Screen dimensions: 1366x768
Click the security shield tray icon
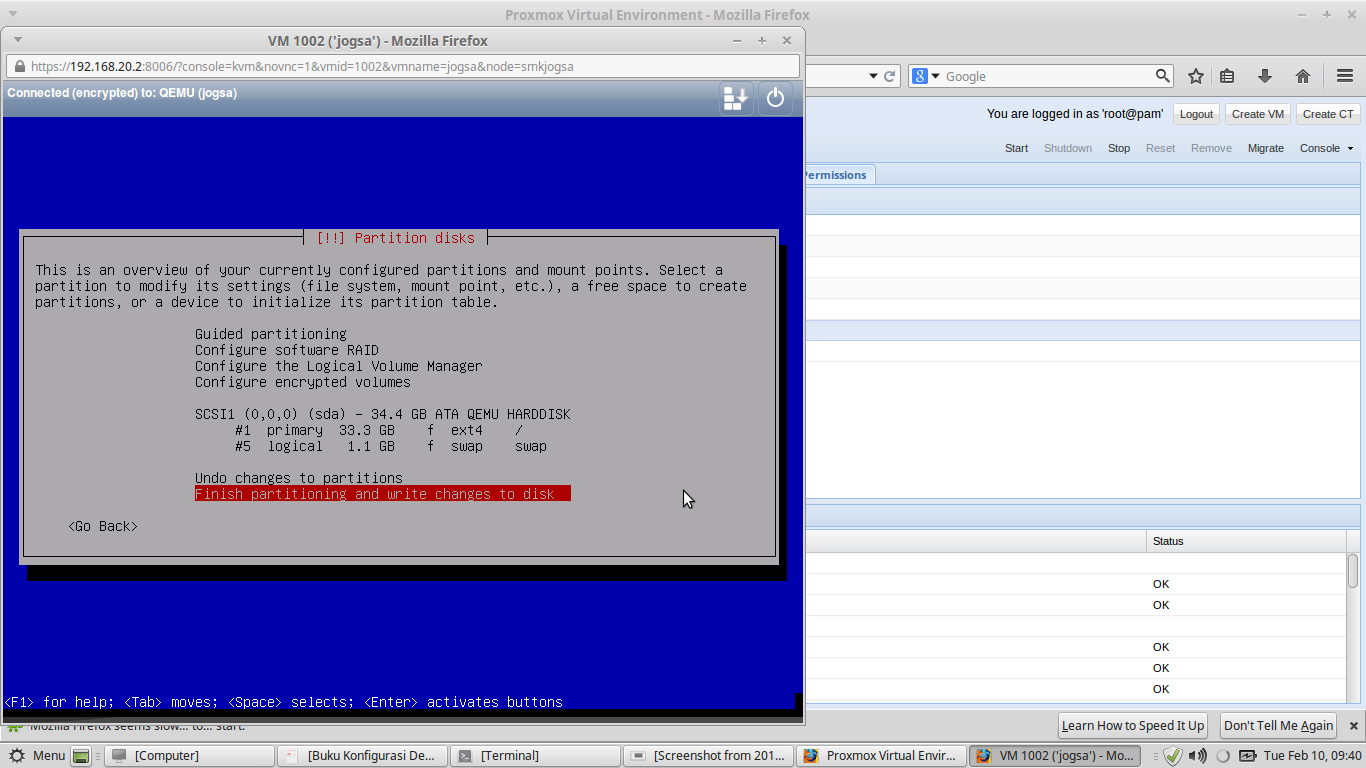(x=1173, y=755)
